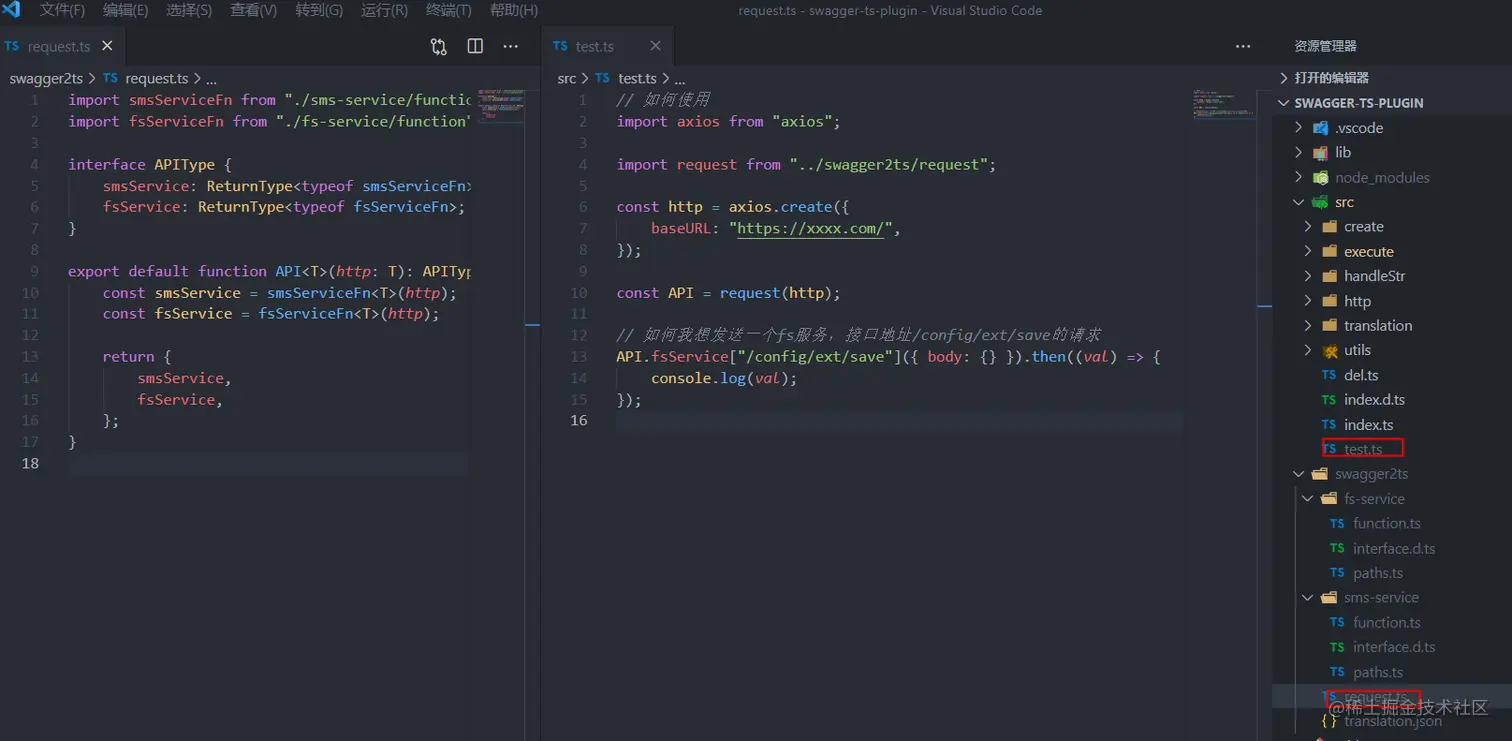Close the test.ts tab
Viewport: 1512px width, 741px height.
(x=656, y=46)
